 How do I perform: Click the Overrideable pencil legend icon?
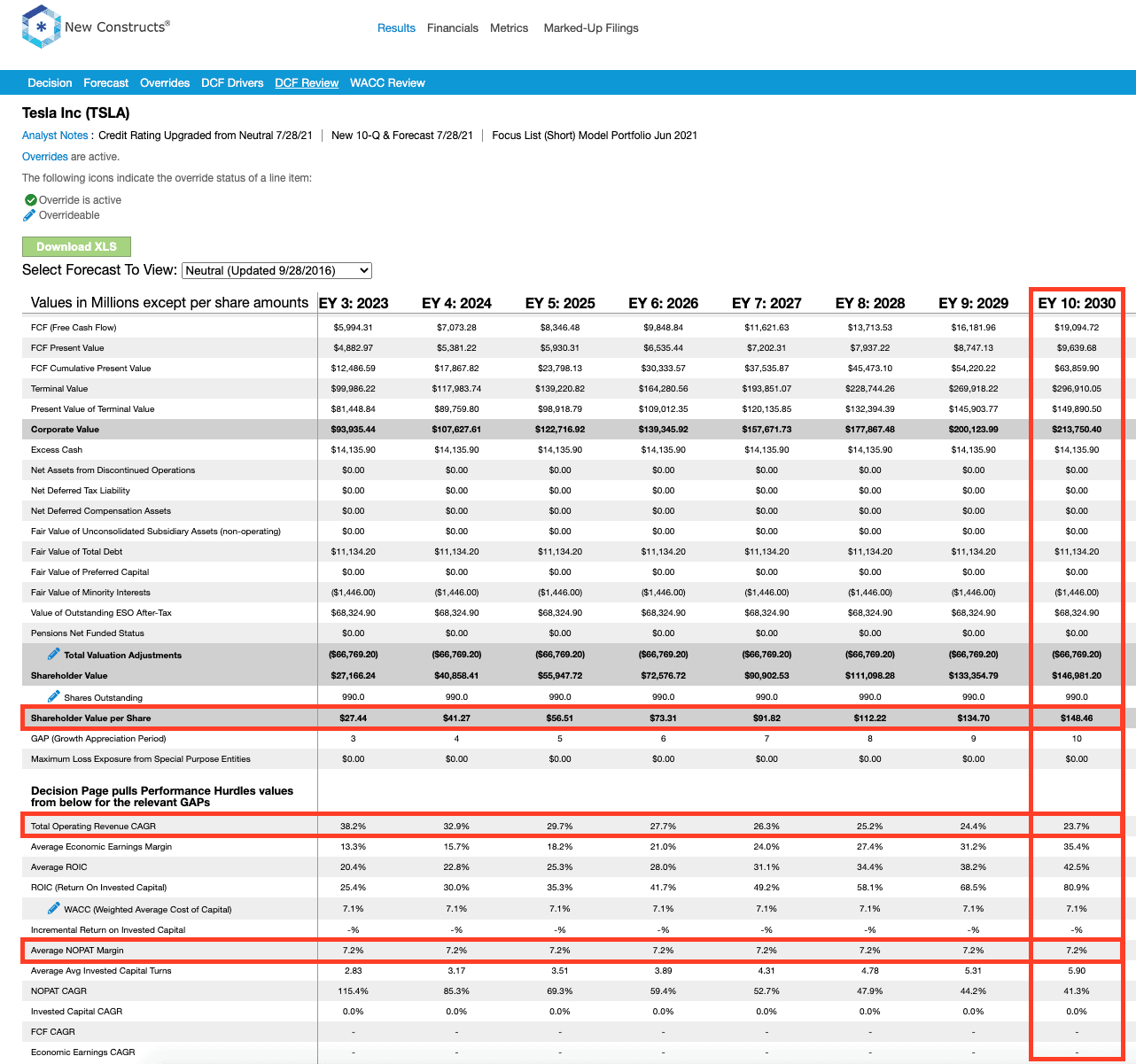[x=30, y=215]
